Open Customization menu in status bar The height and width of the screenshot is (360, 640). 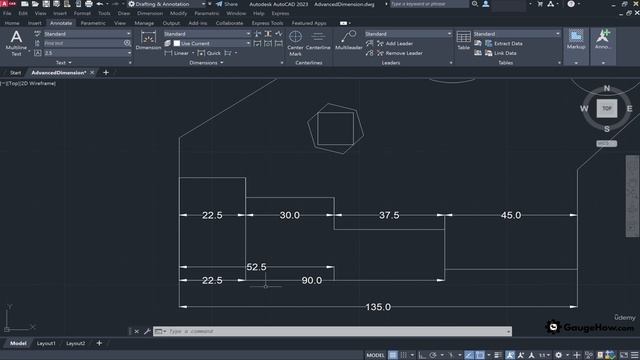pos(635,355)
